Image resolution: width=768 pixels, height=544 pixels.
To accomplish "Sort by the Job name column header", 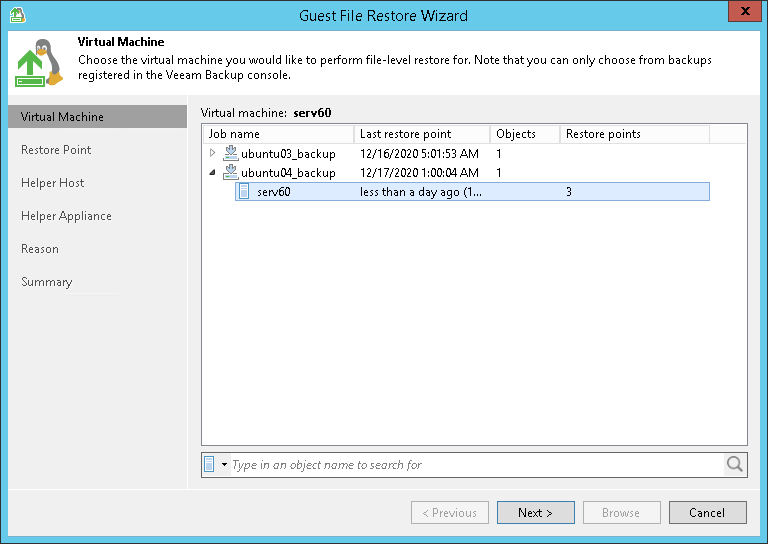I will (x=278, y=134).
